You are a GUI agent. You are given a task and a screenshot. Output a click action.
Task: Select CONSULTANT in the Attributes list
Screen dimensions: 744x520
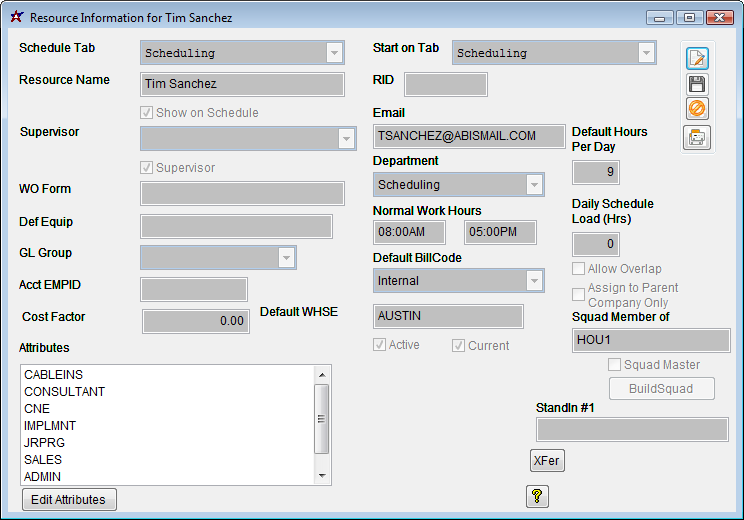tap(65, 392)
